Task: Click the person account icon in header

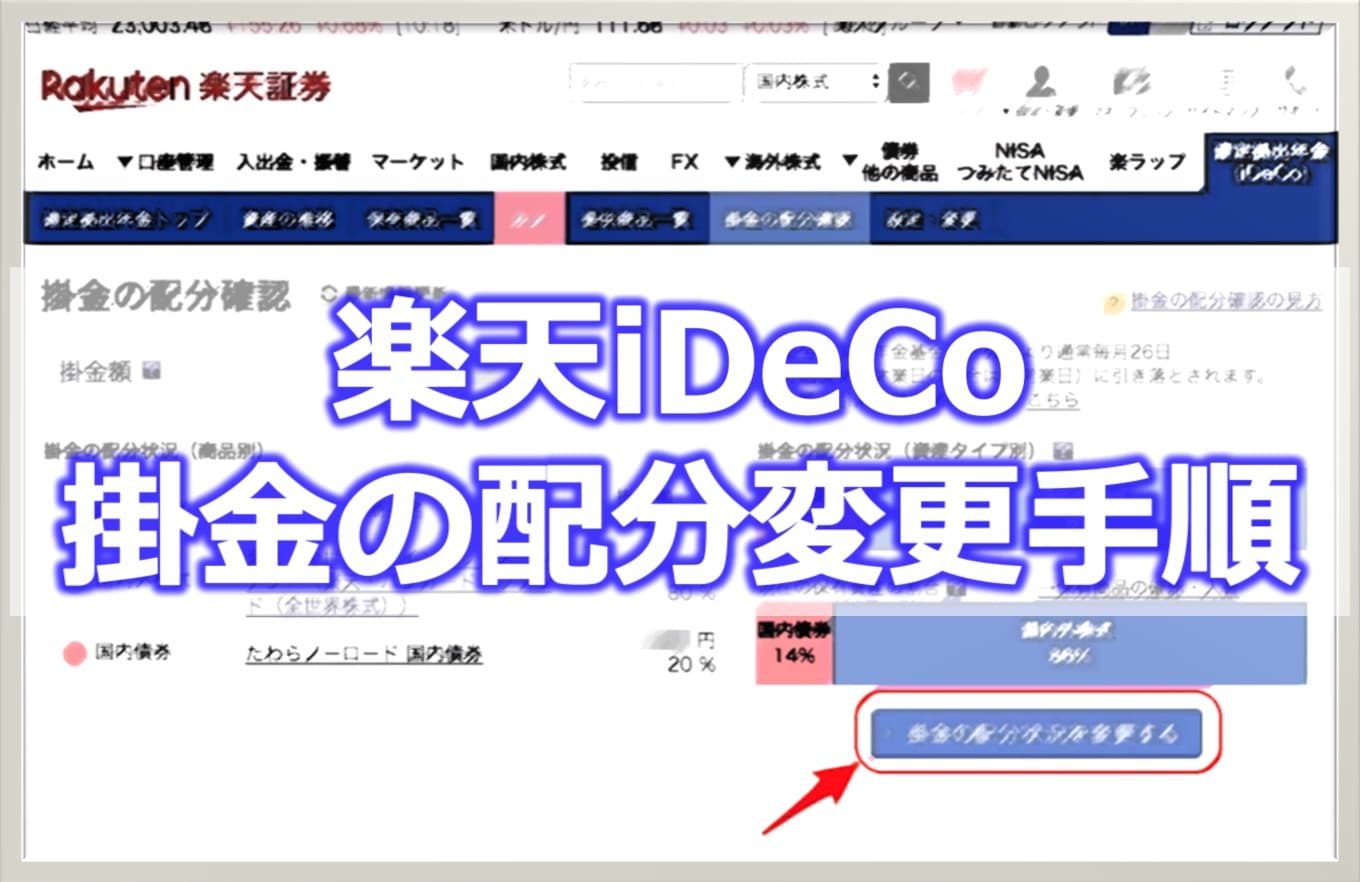Action: point(1042,81)
